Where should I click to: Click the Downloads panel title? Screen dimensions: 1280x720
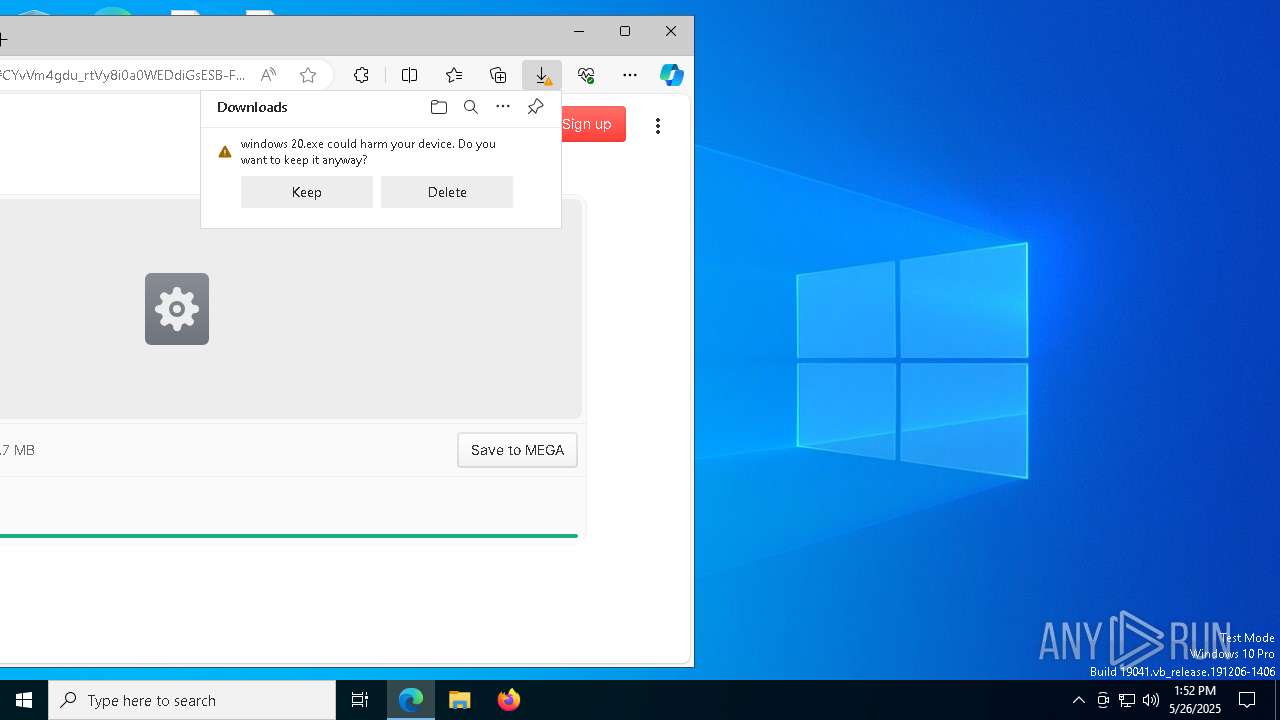pos(252,107)
